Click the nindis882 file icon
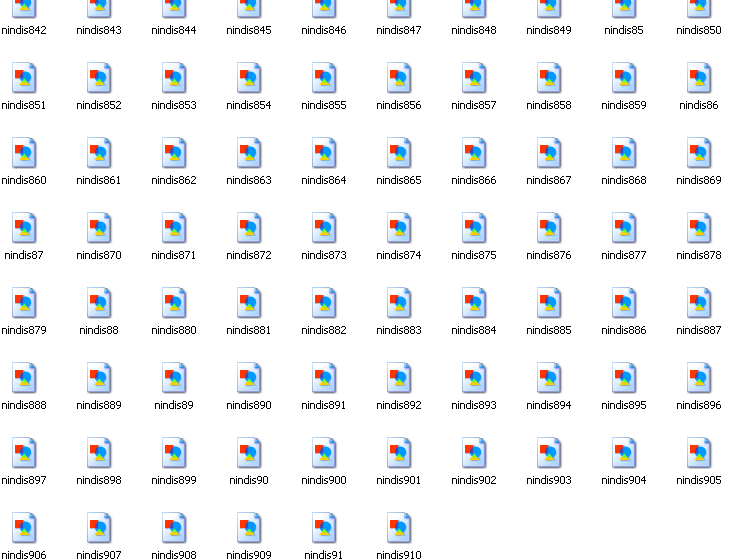The height and width of the screenshot is (559, 744). click(x=324, y=303)
